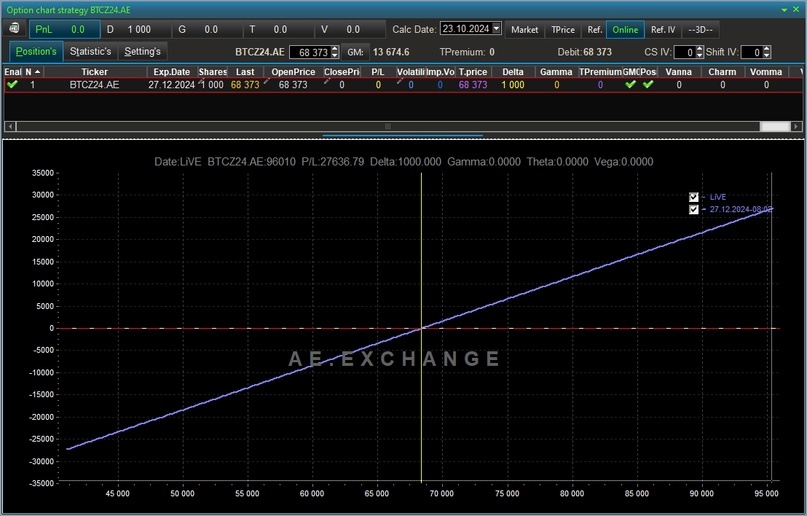Select the Market pricing mode button
The height and width of the screenshot is (516, 807).
[x=524, y=30]
